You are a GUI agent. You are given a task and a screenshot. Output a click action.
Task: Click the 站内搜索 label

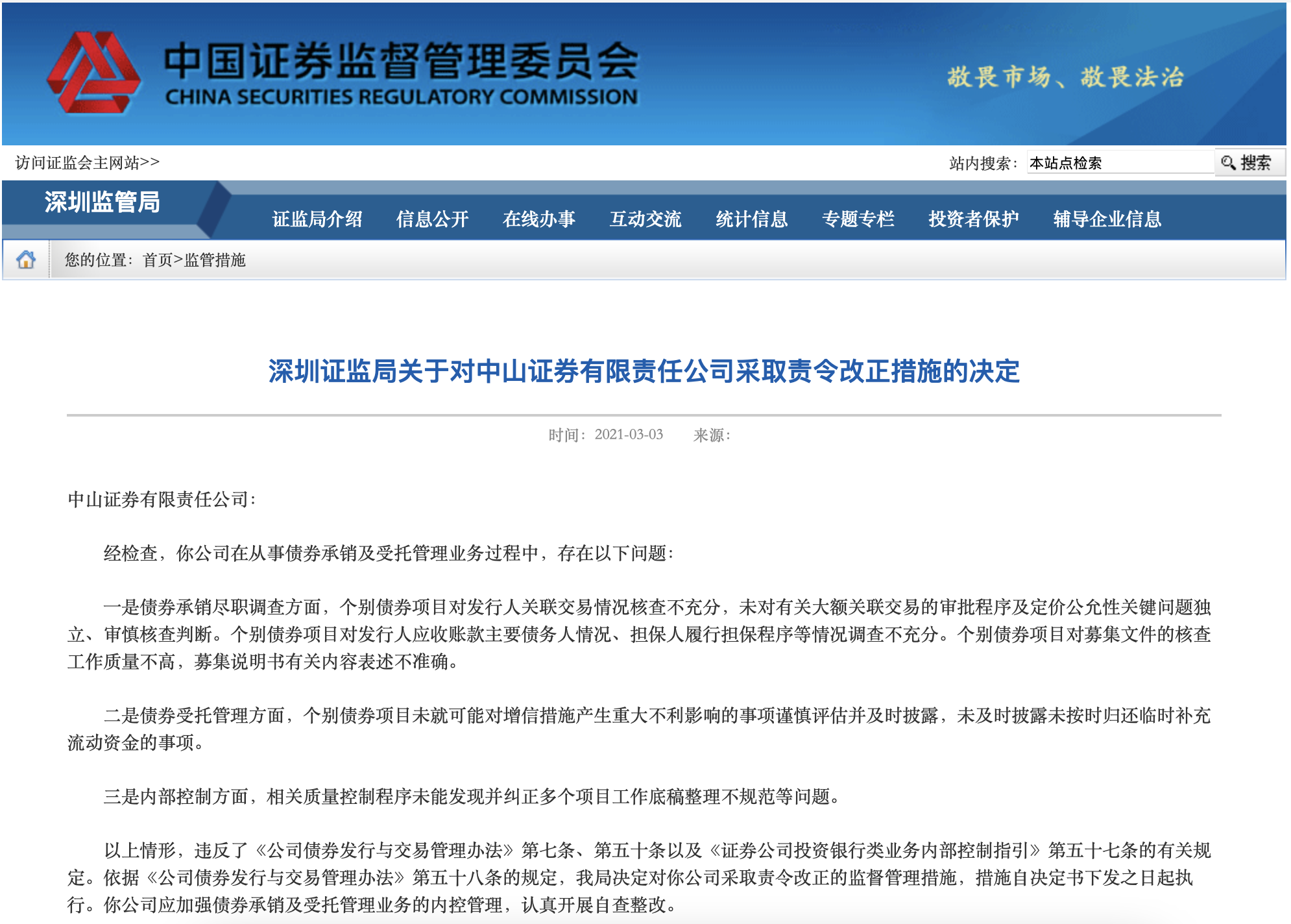[983, 163]
